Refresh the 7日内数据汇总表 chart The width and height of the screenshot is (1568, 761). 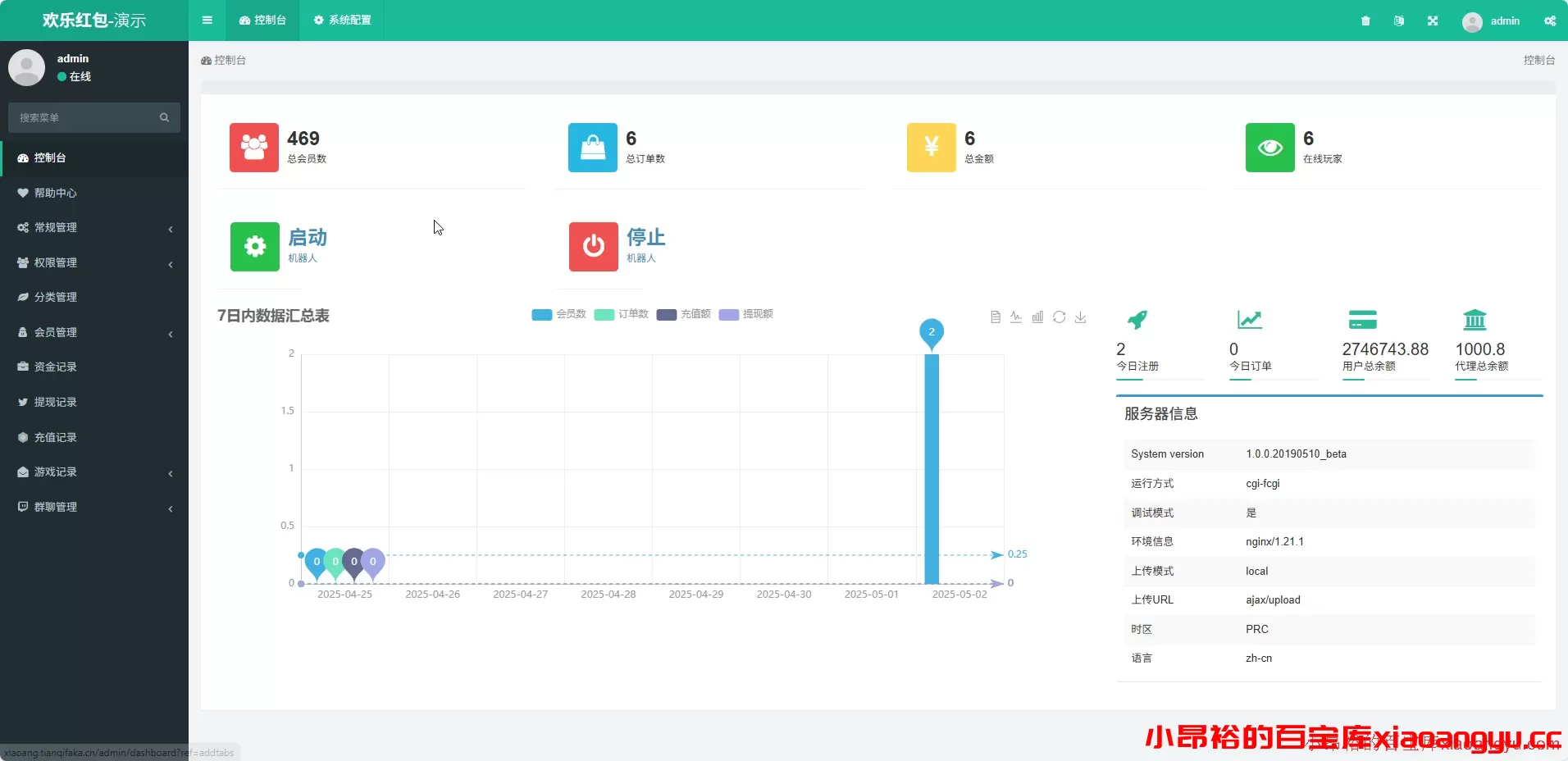(x=1060, y=317)
